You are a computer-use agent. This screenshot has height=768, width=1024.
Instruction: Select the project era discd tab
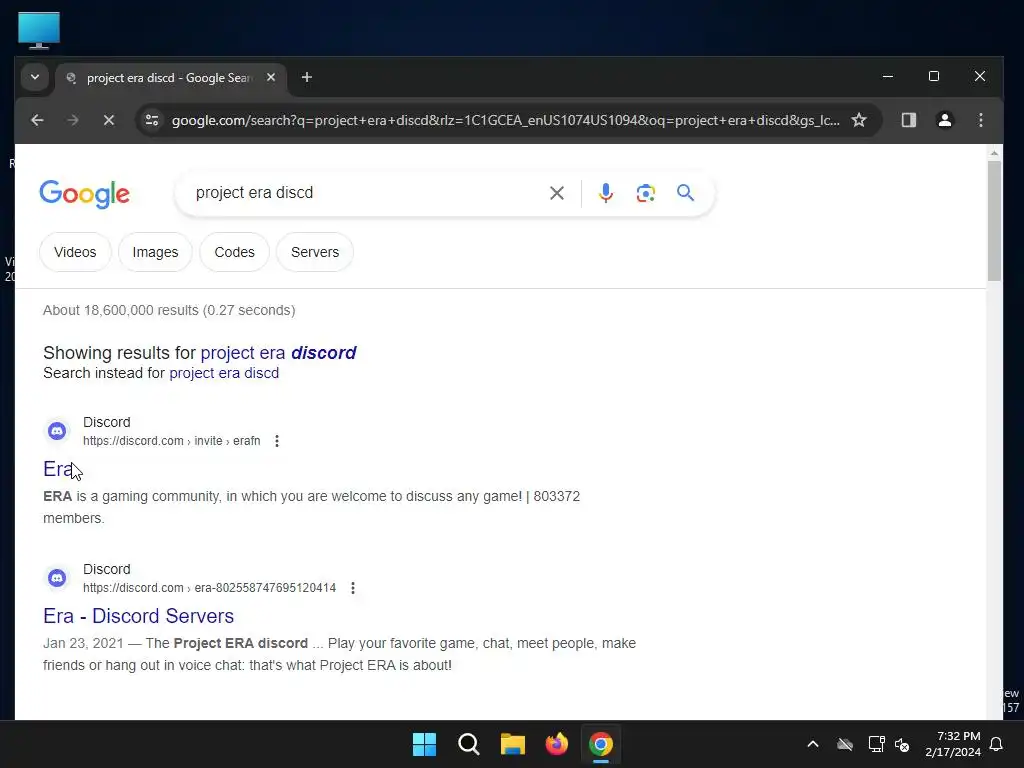[x=170, y=78]
